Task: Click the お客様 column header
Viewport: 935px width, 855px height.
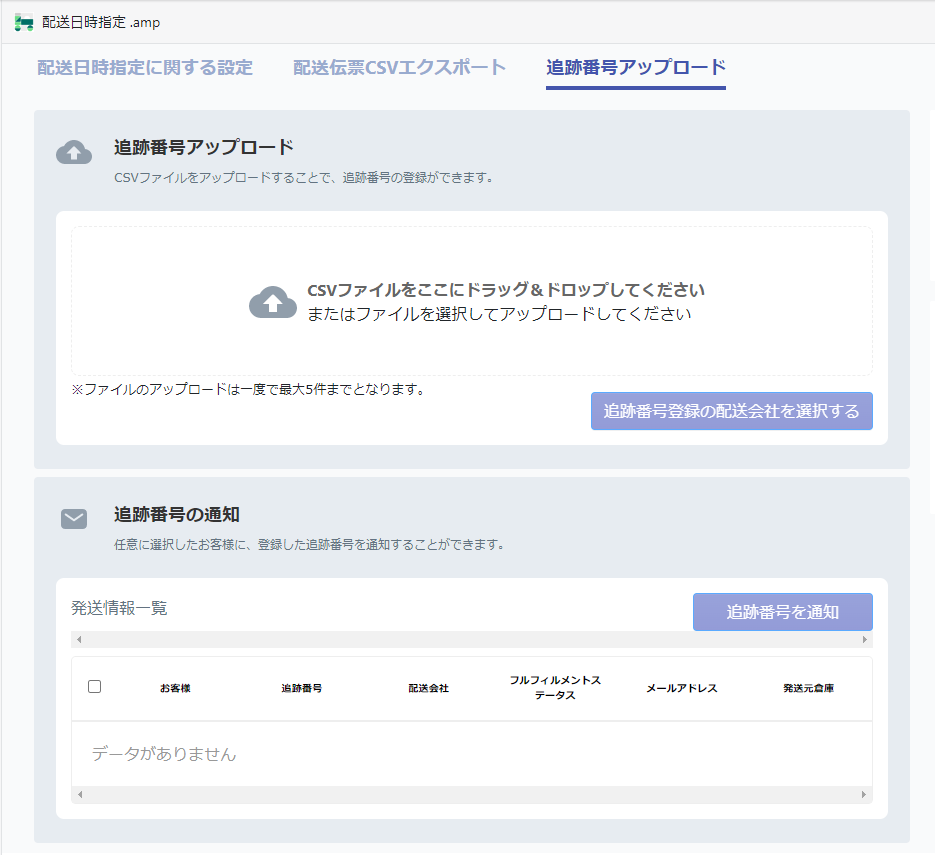Action: coord(175,688)
